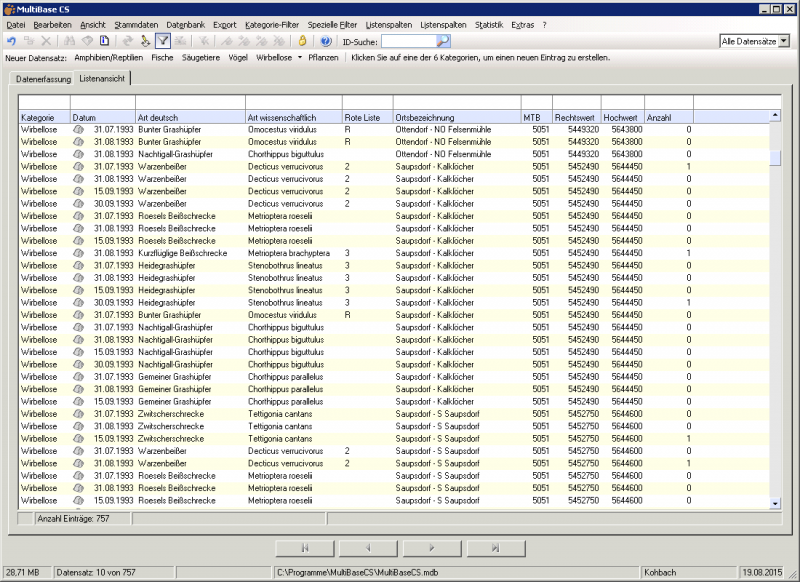800x582 pixels.
Task: Click the padlock icon in toolbar
Action: pyautogui.click(x=303, y=41)
